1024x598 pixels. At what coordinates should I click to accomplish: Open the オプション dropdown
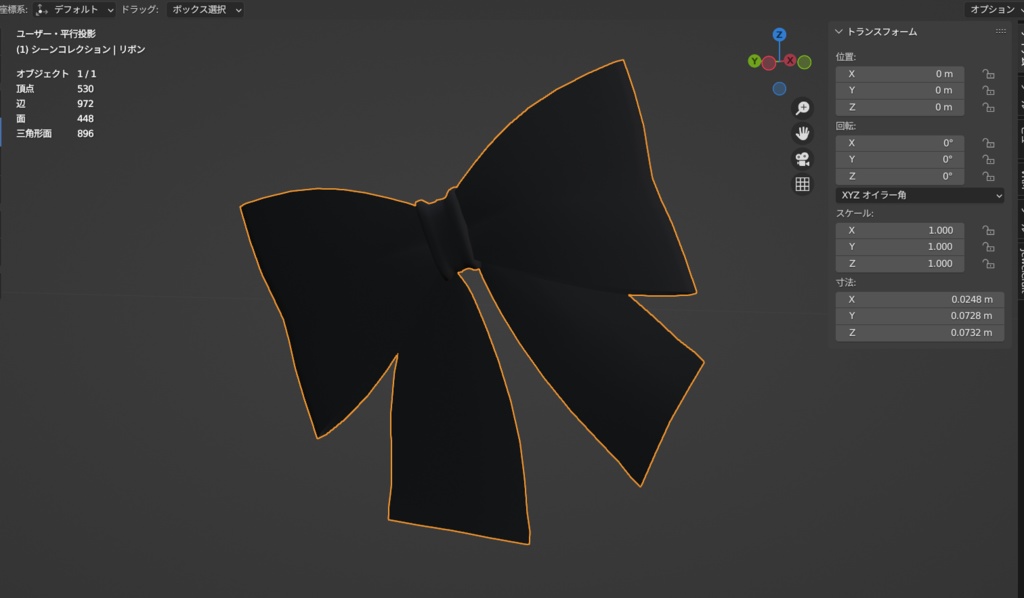tap(994, 9)
